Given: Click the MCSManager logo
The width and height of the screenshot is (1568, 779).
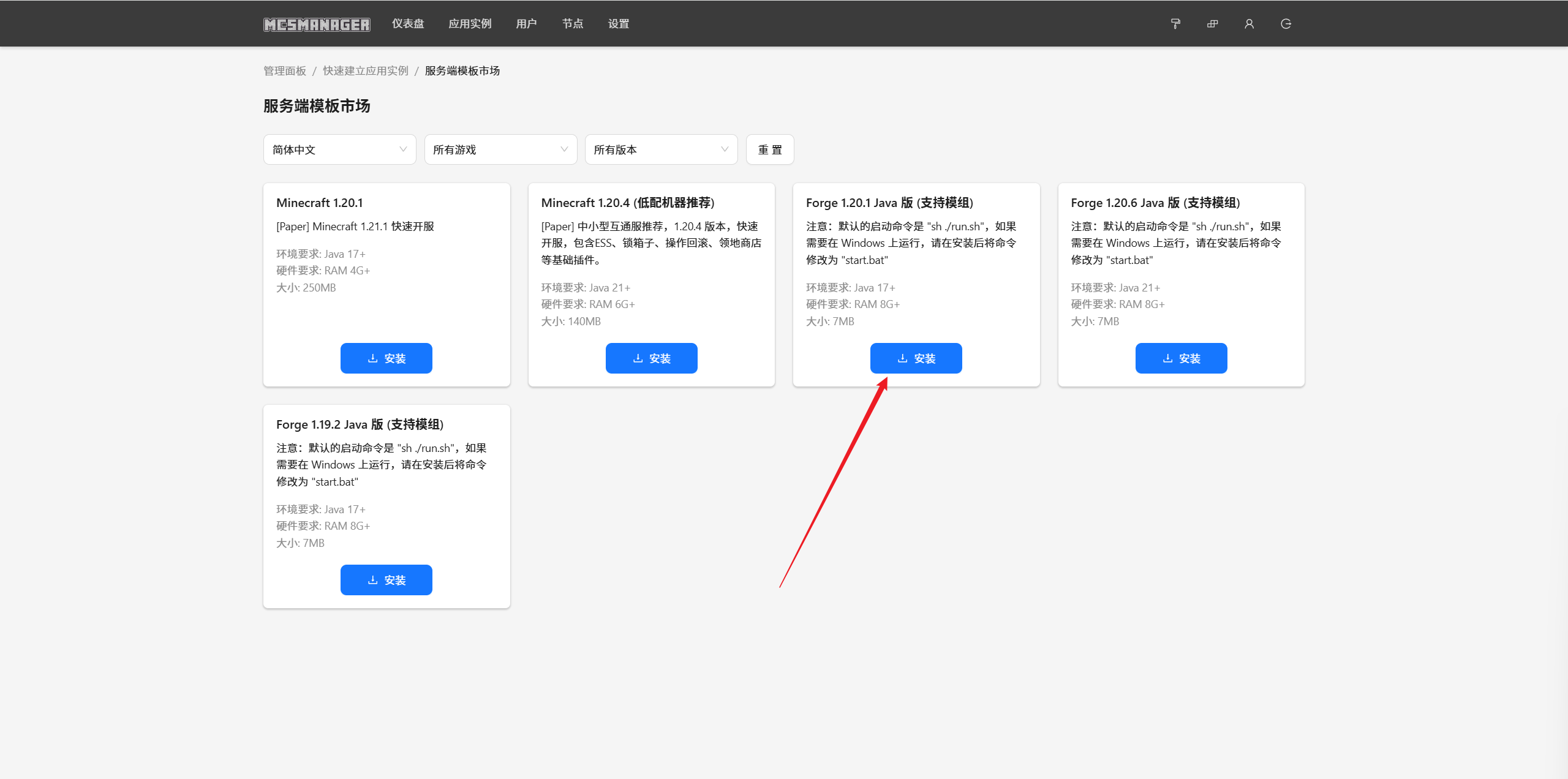Looking at the screenshot, I should pos(317,24).
